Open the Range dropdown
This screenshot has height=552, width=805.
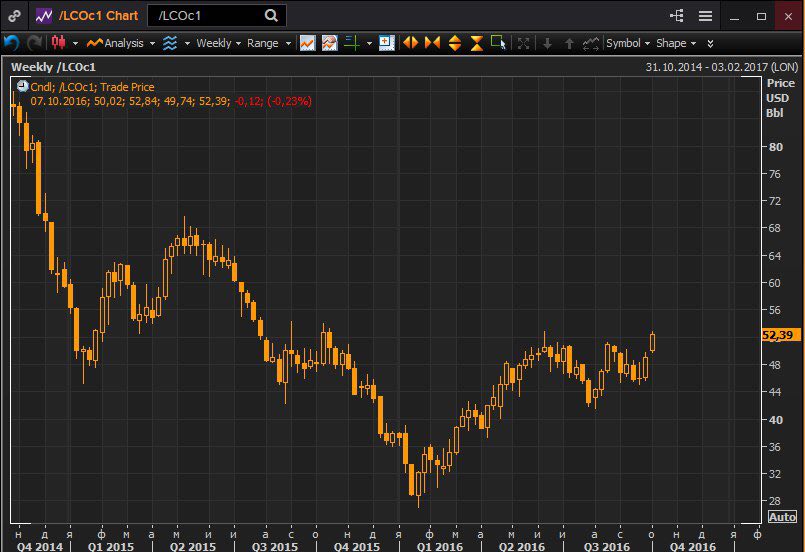(x=268, y=43)
